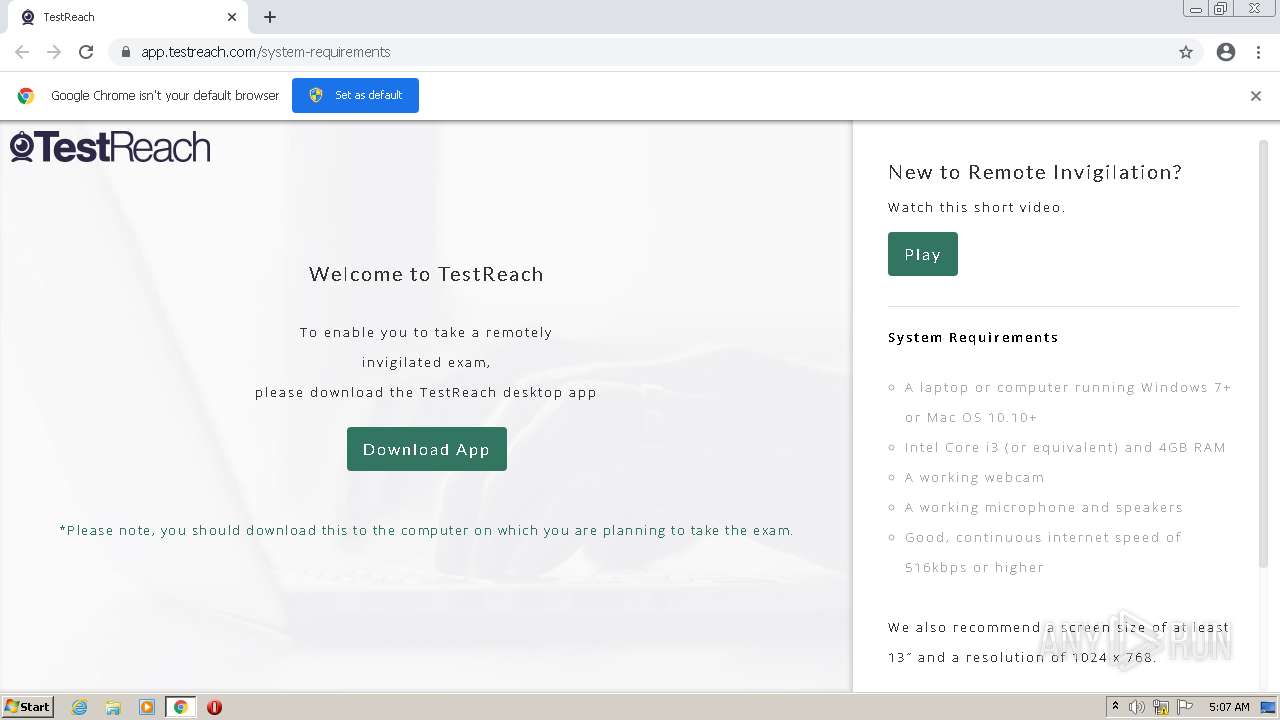Viewport: 1280px width, 720px height.
Task: Launch Internet Explorer from taskbar
Action: pyautogui.click(x=80, y=707)
